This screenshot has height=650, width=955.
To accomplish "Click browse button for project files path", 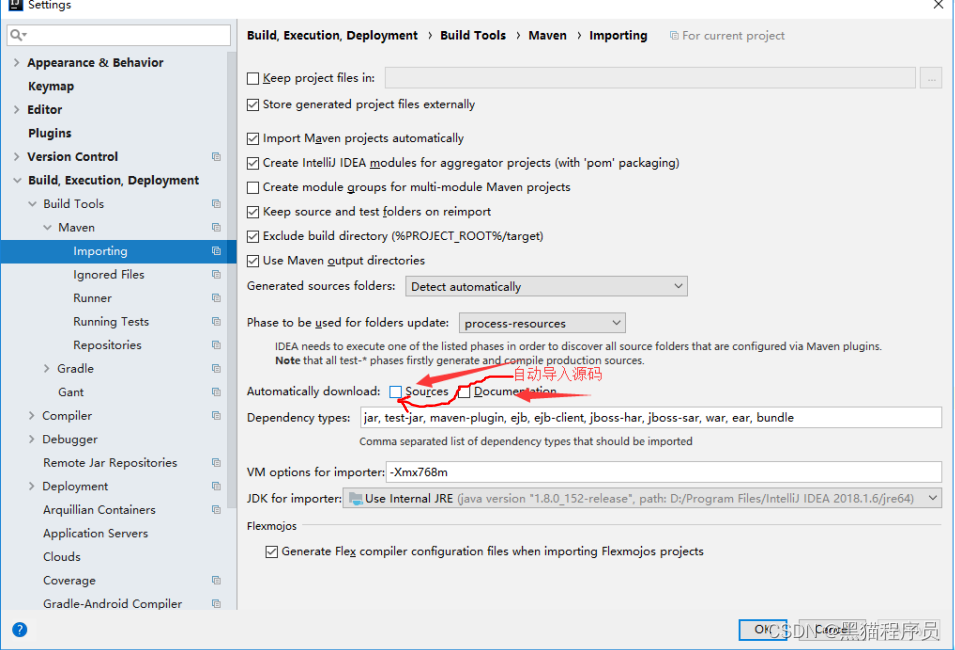I will (x=931, y=78).
